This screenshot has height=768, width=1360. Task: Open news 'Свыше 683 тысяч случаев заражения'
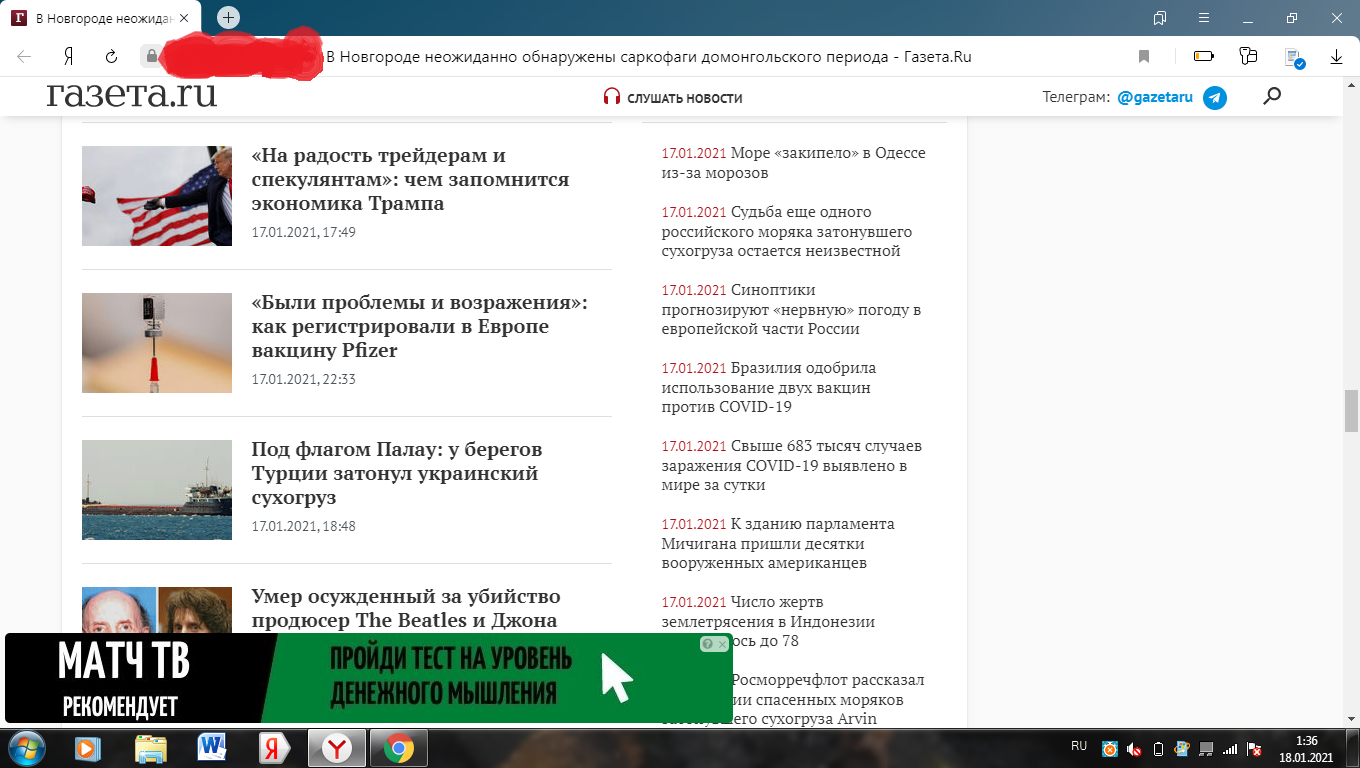pyautogui.click(x=792, y=465)
